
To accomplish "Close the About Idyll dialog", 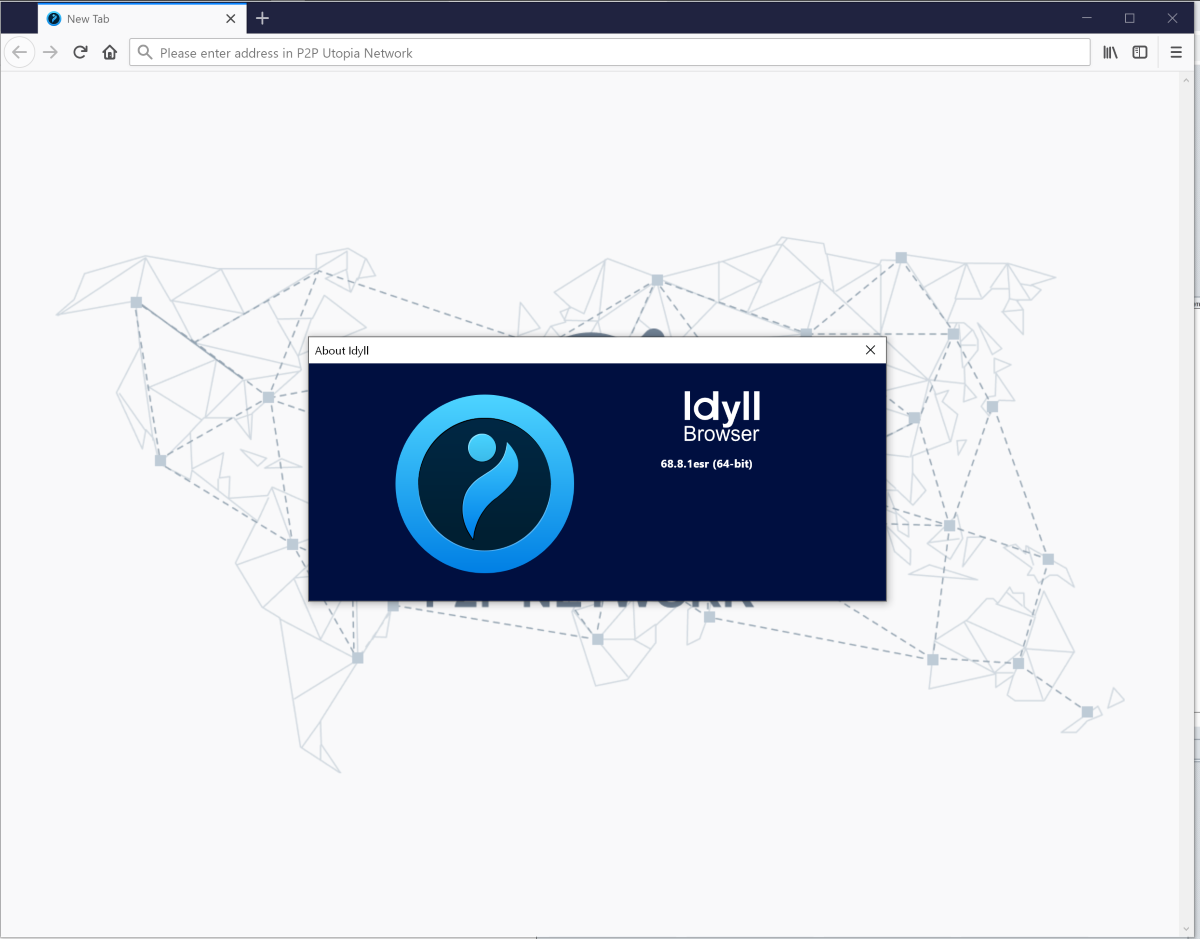I will 870,350.
